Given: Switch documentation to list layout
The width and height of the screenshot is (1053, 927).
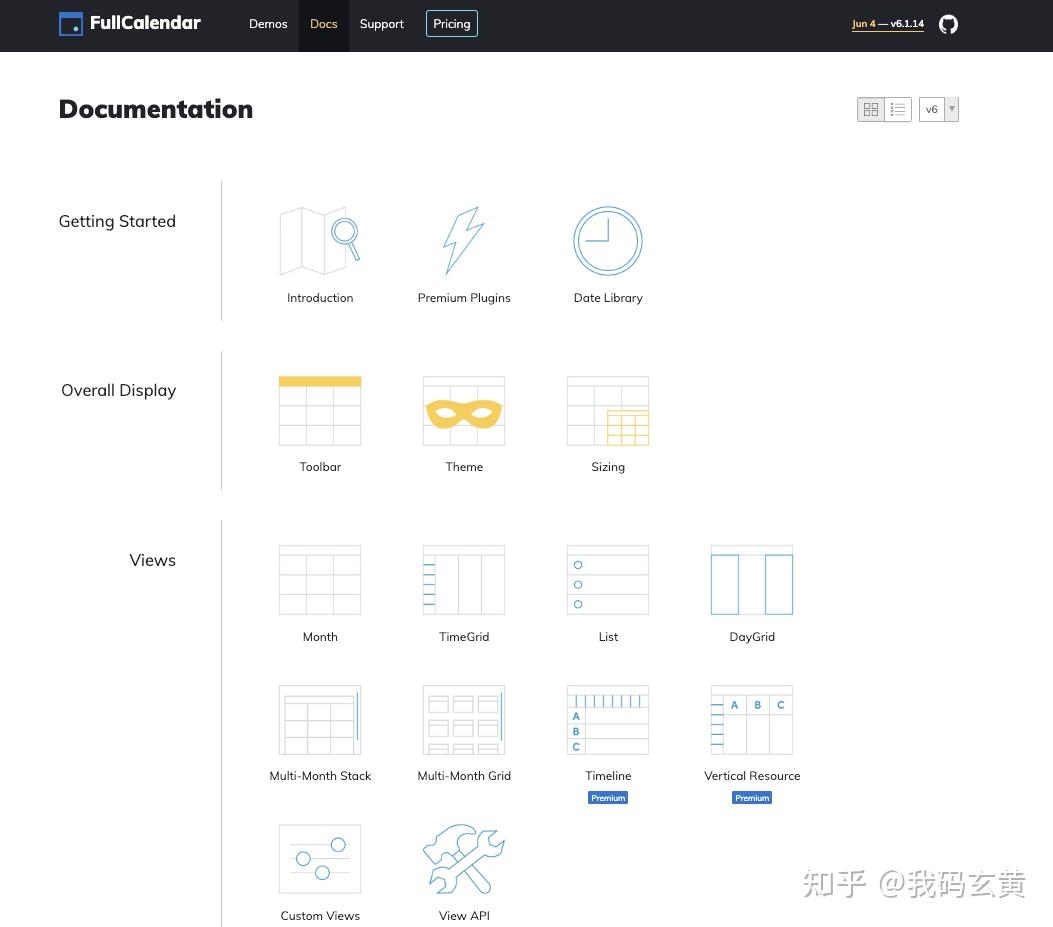Looking at the screenshot, I should tap(897, 109).
